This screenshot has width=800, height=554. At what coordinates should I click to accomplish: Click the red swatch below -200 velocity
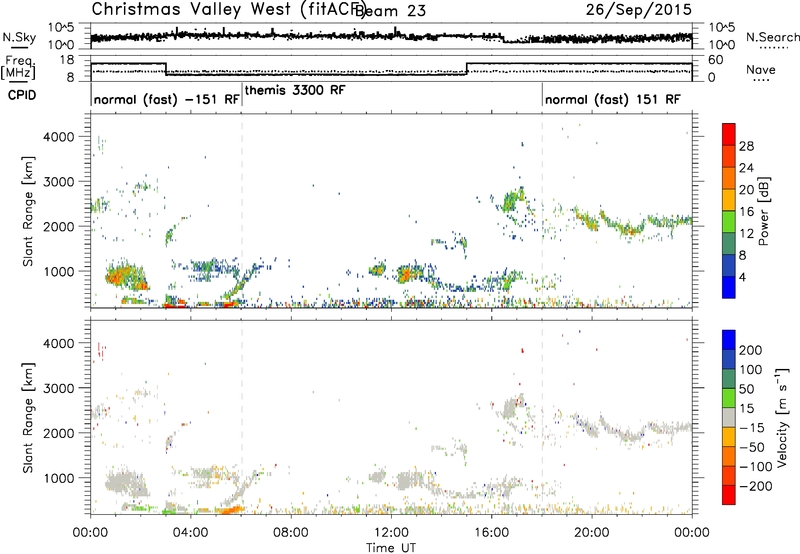tap(729, 495)
